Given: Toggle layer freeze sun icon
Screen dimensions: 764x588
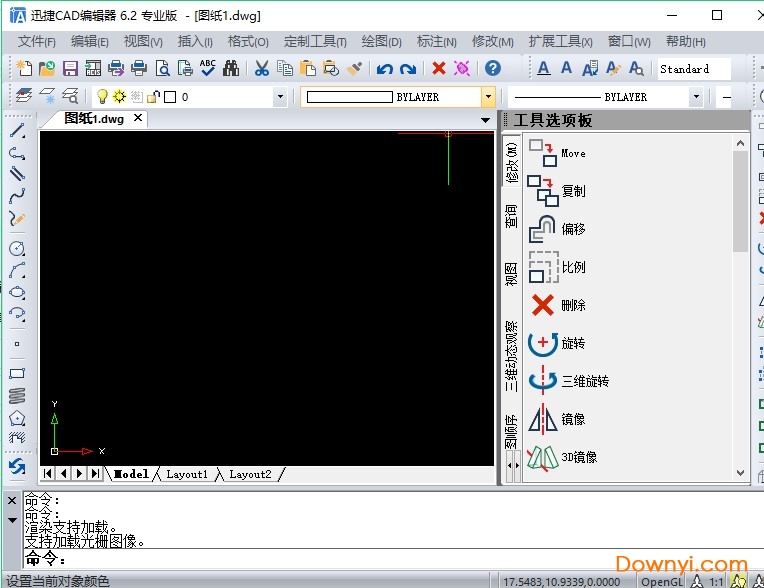Looking at the screenshot, I should coord(119,97).
